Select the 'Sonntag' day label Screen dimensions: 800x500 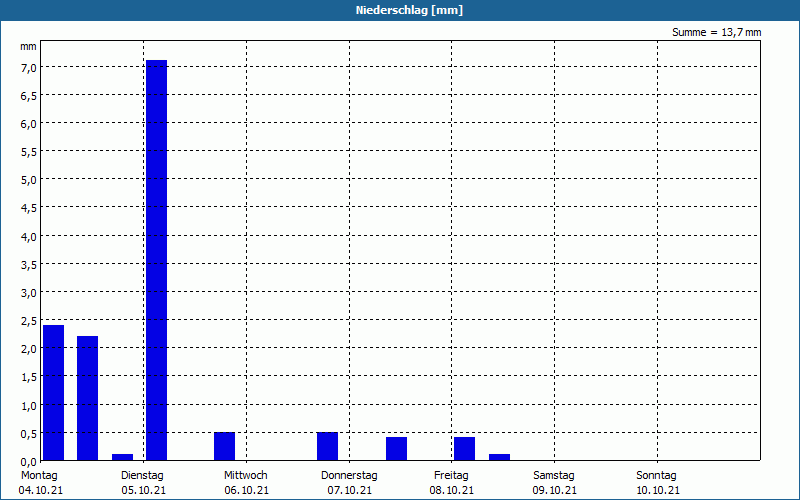point(657,476)
